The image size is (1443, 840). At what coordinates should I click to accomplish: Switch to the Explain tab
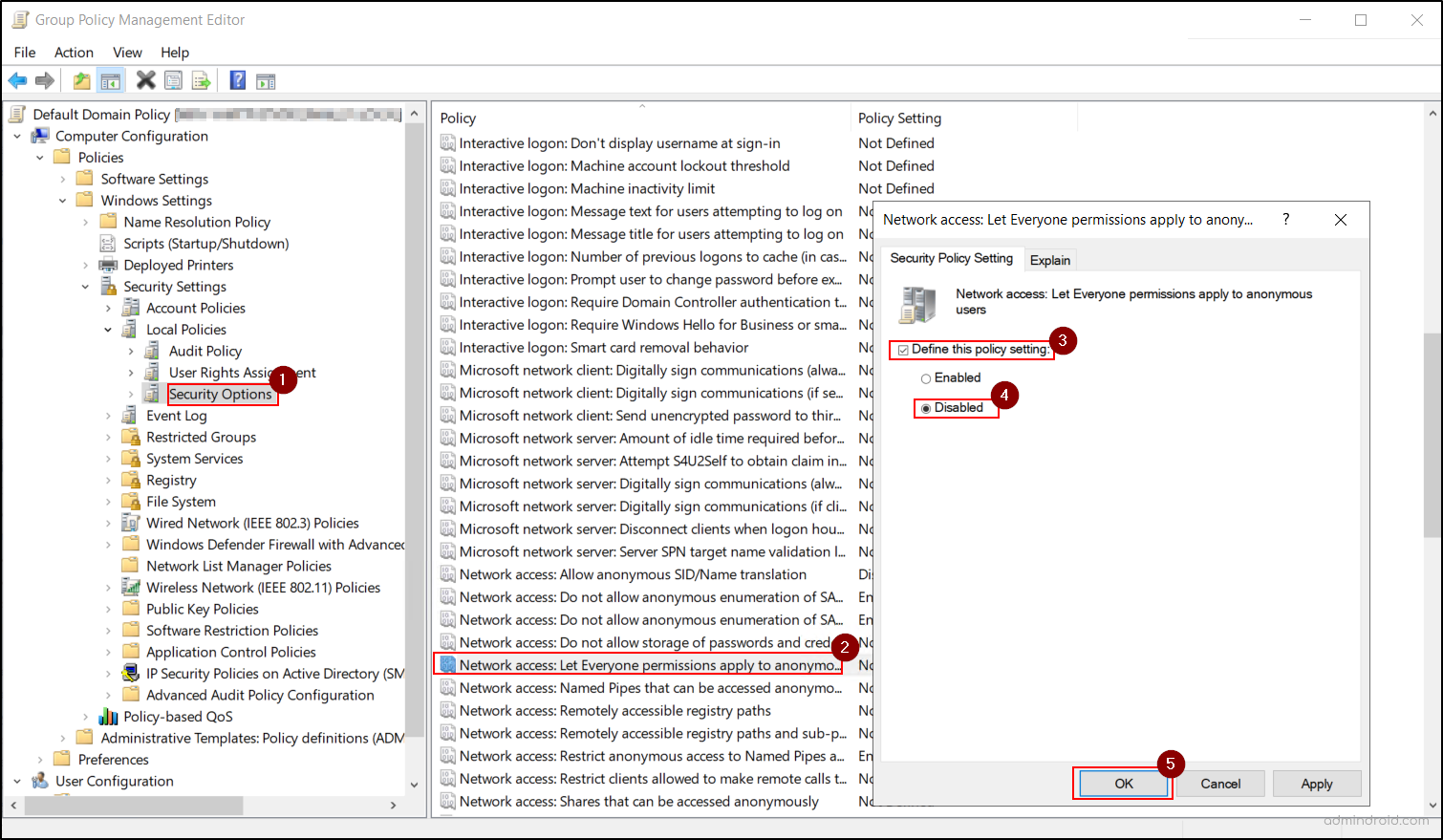(1049, 259)
